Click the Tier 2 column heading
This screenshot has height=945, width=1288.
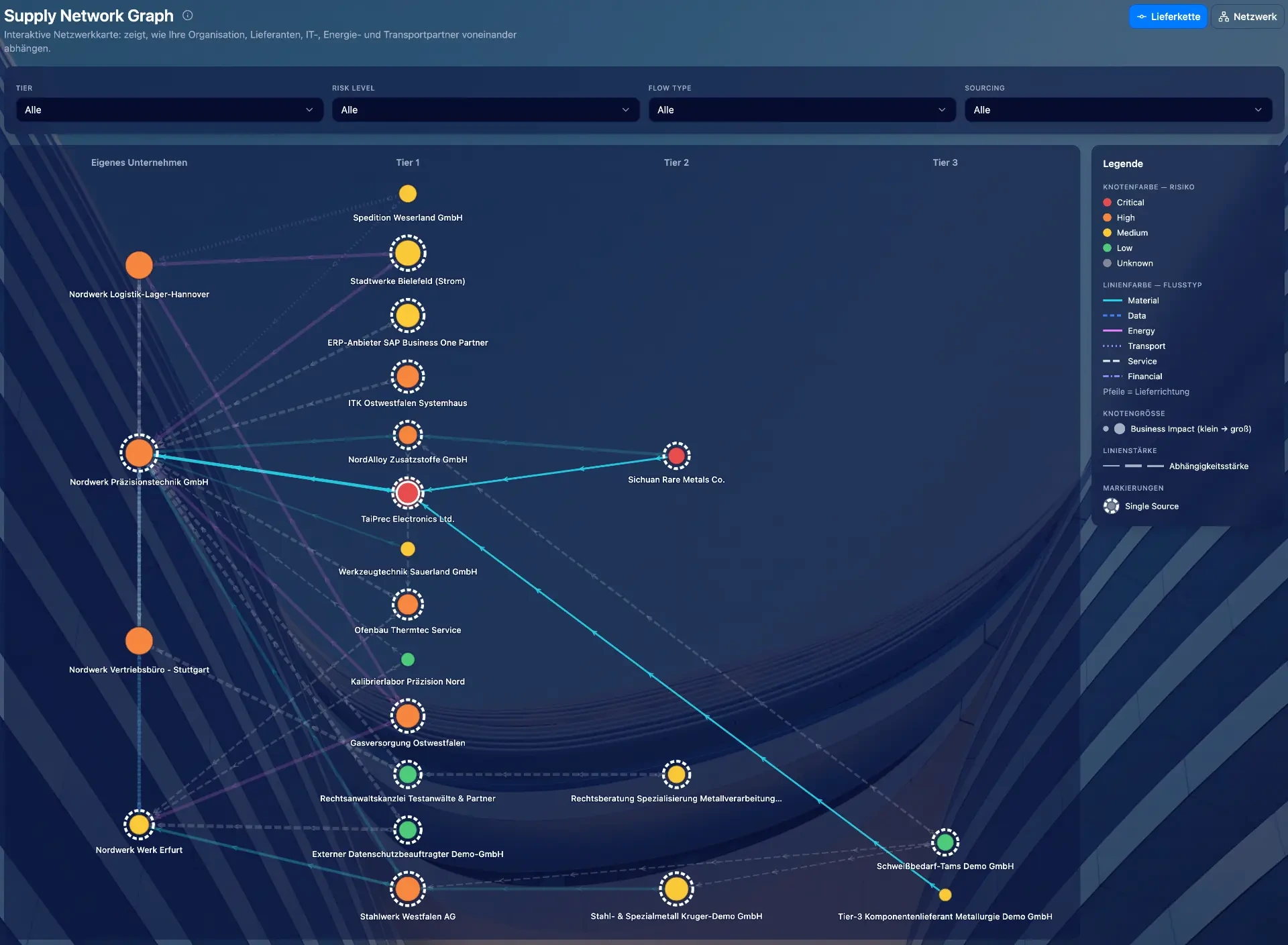[x=676, y=162]
